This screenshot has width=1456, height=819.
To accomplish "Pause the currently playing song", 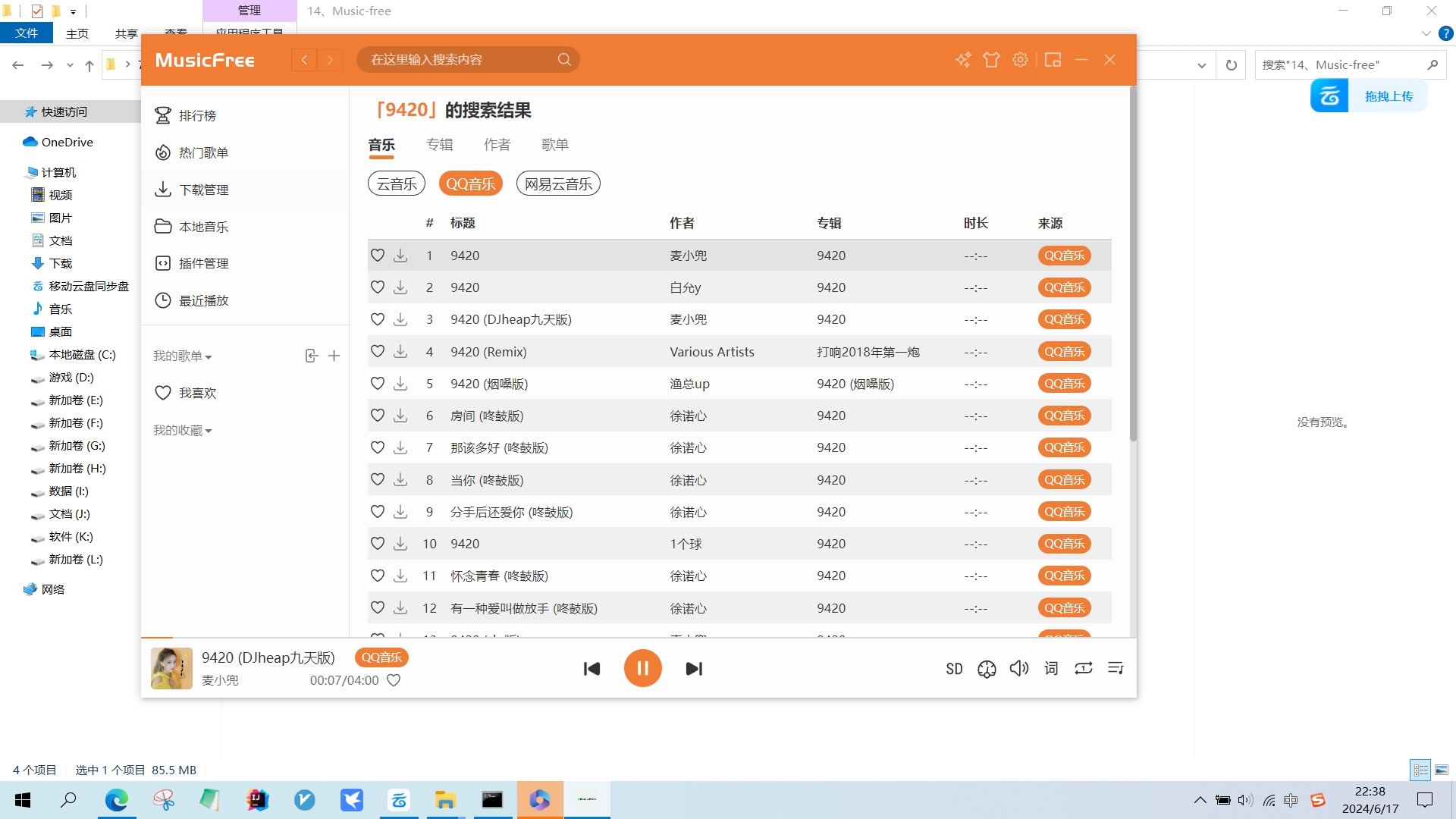I will (x=642, y=668).
